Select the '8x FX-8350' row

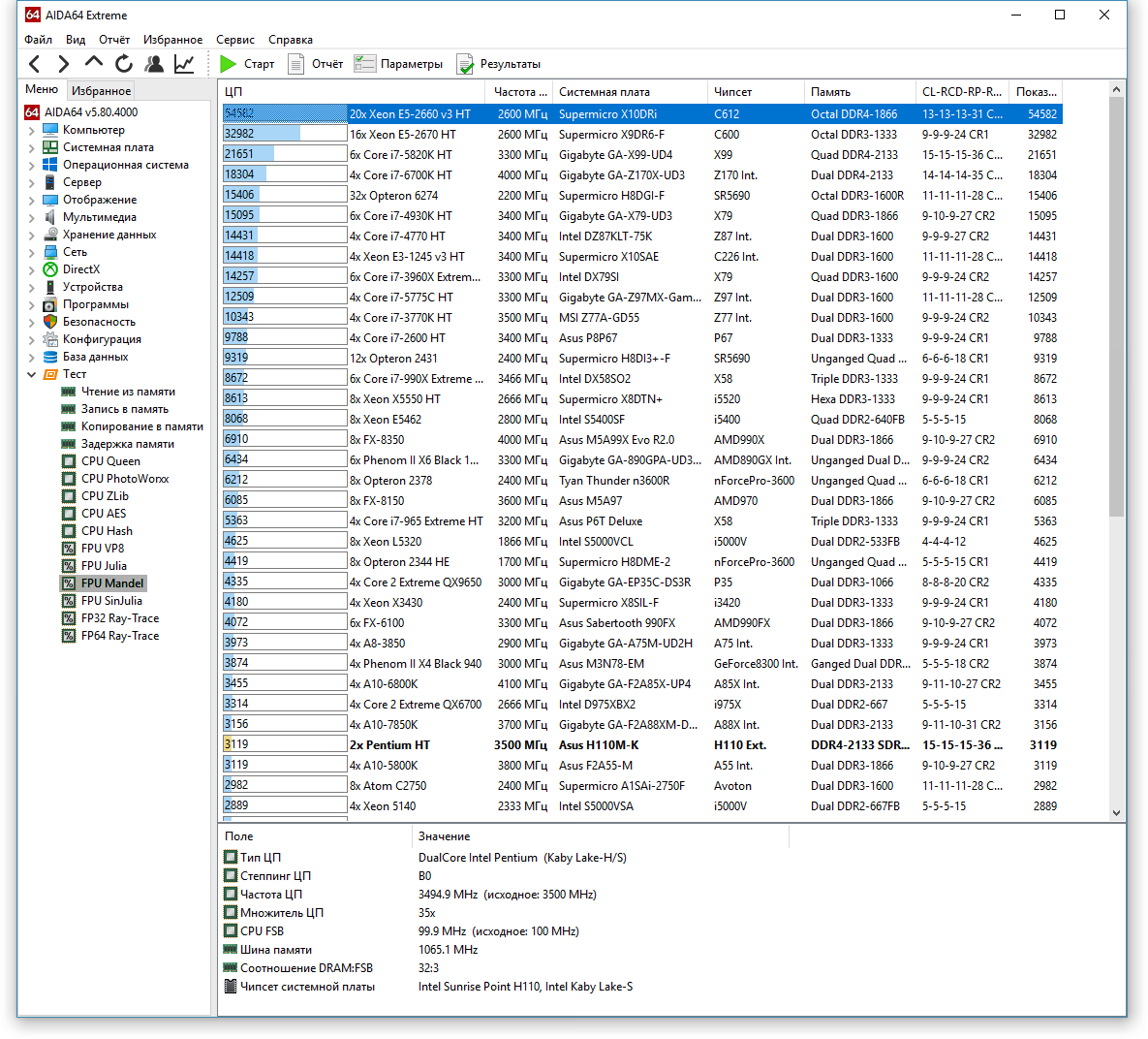(642, 440)
